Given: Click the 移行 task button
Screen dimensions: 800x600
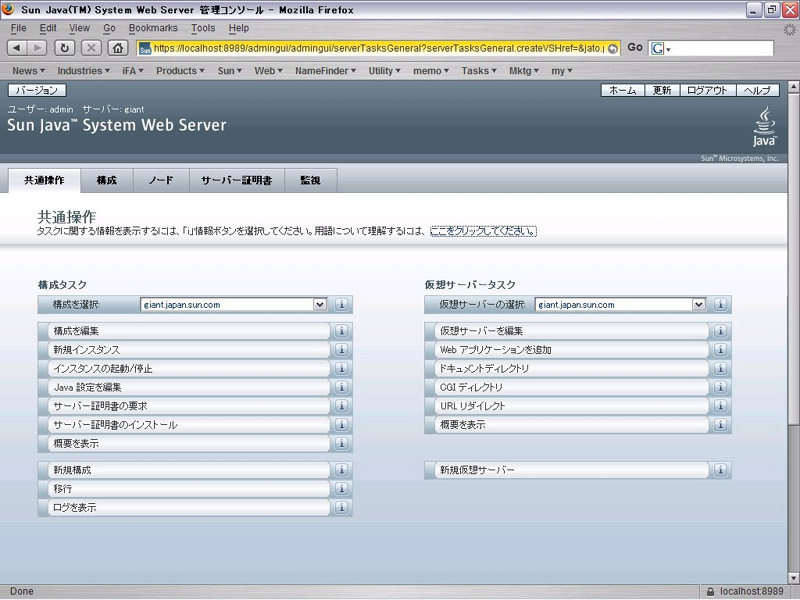Looking at the screenshot, I should pos(189,489).
